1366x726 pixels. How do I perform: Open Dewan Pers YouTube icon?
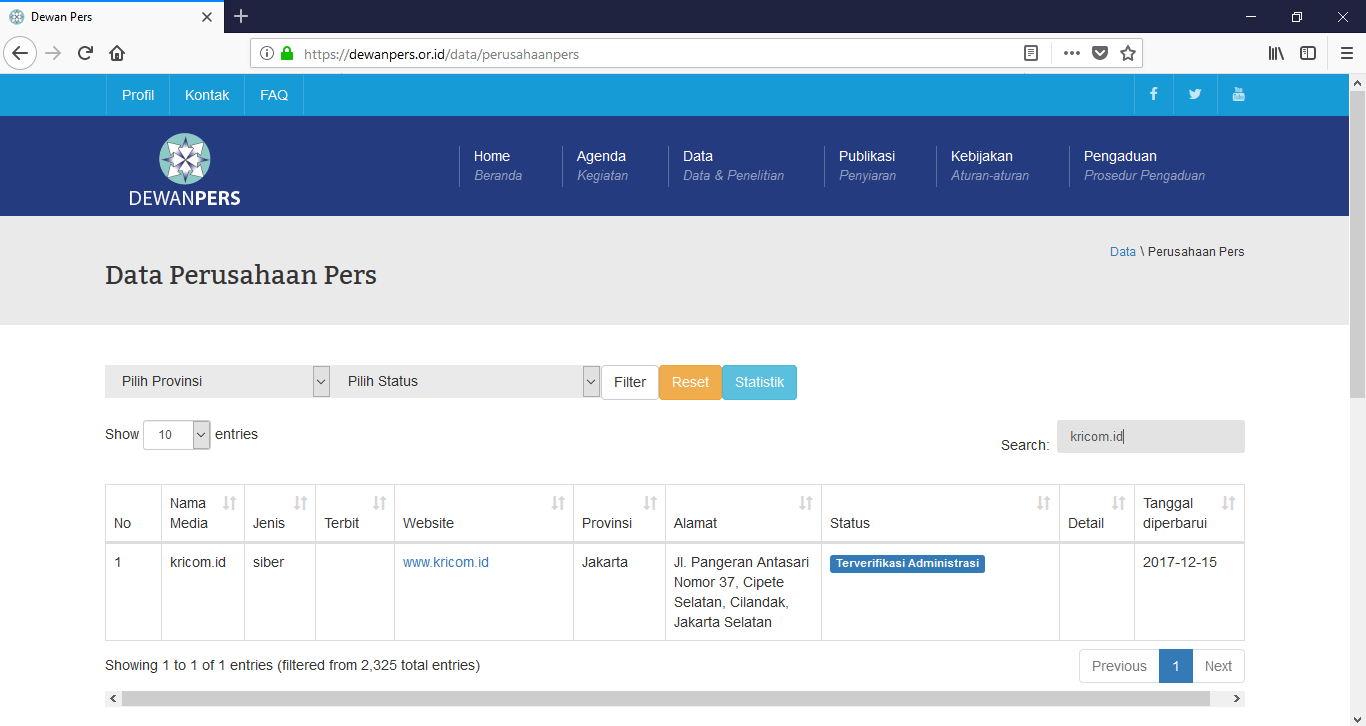tap(1238, 94)
